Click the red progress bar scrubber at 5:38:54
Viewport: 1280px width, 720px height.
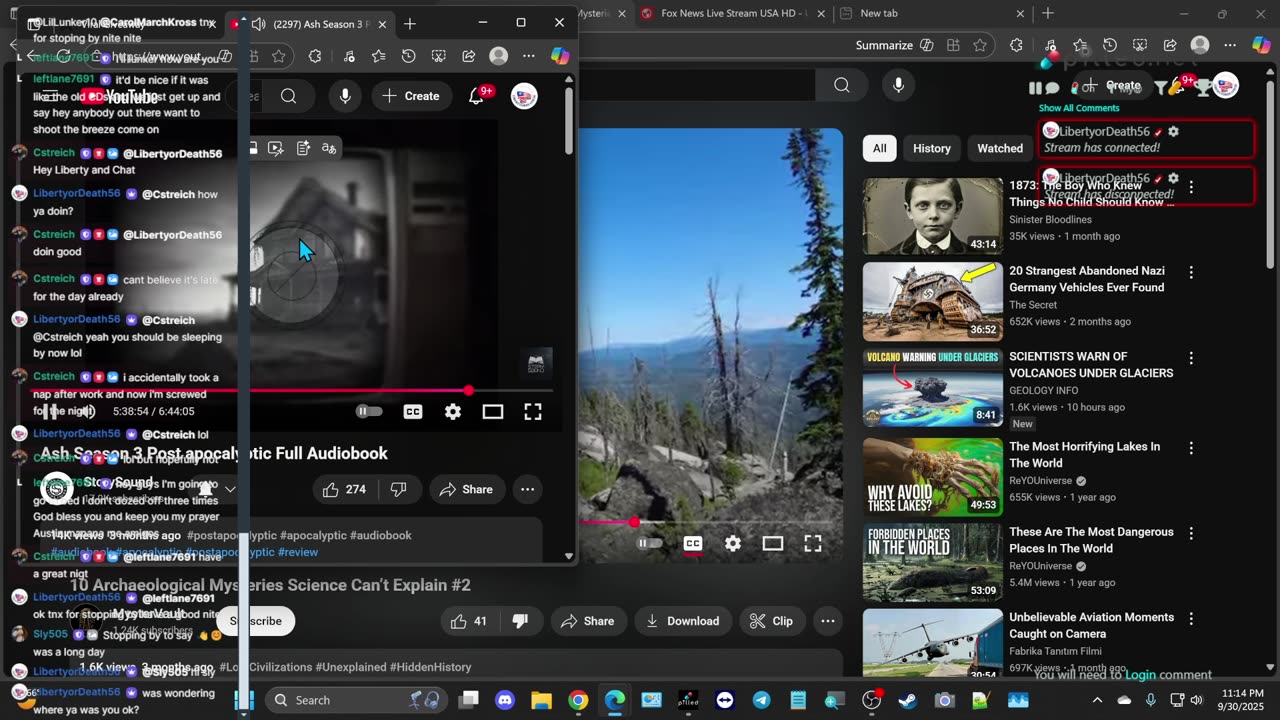coord(468,390)
